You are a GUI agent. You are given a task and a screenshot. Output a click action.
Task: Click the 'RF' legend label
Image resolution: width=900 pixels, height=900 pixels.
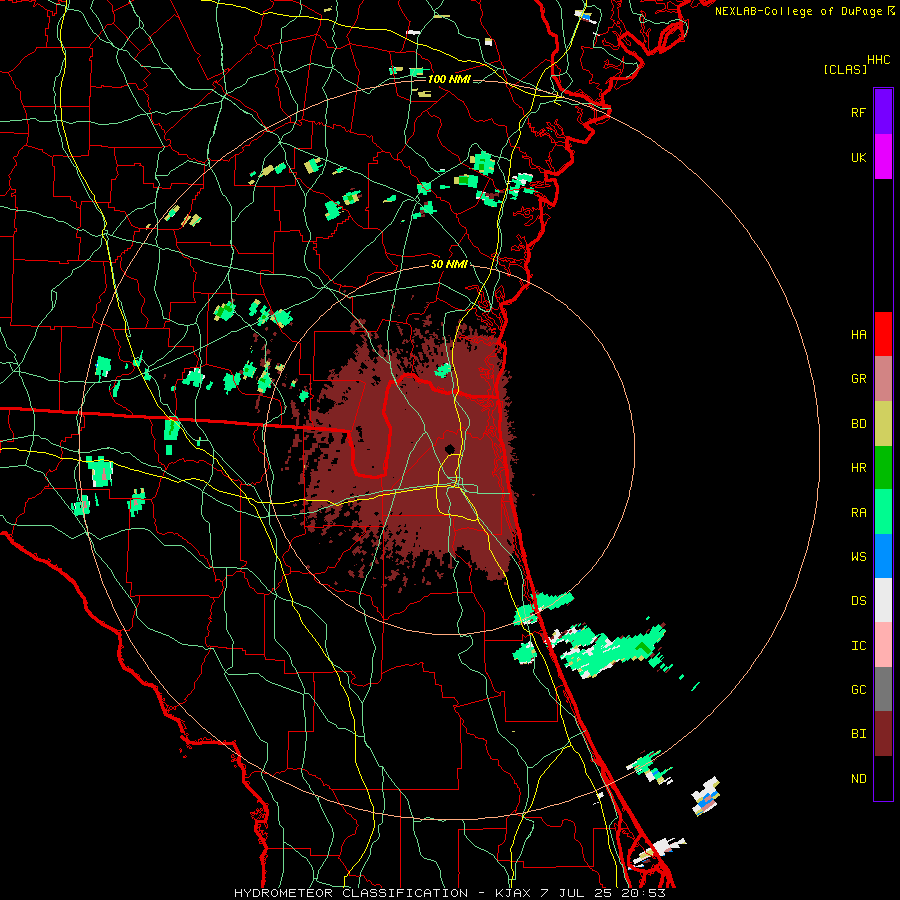coord(858,112)
